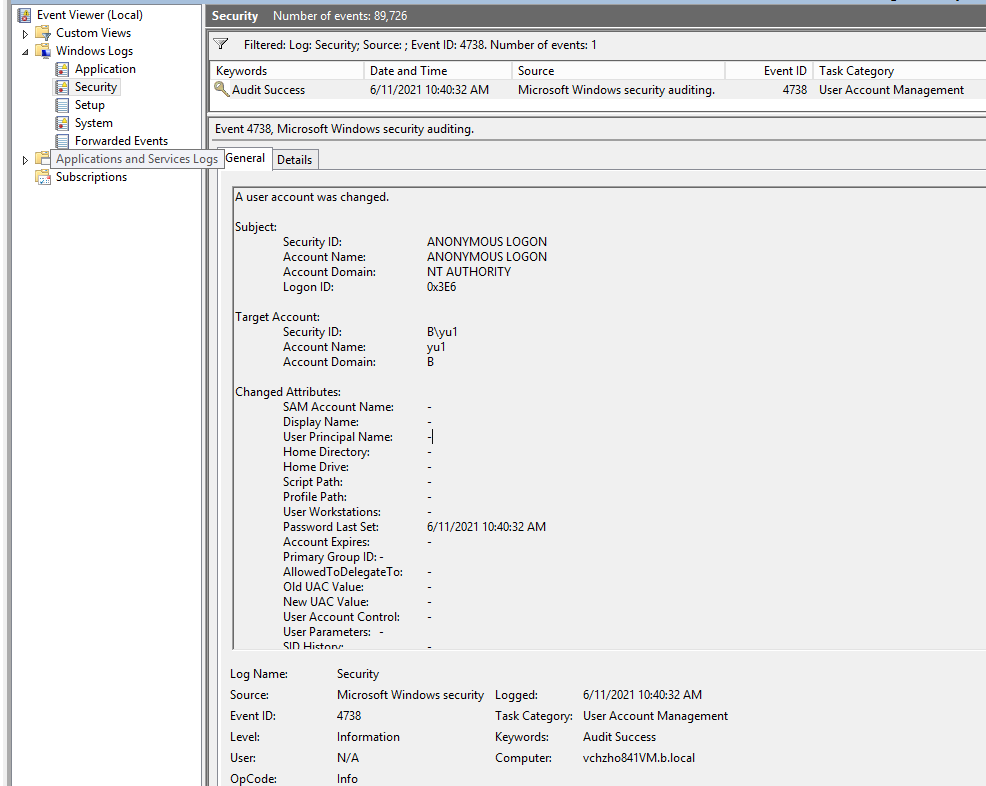This screenshot has height=786, width=986.
Task: Click the Application log icon
Action: (62, 69)
